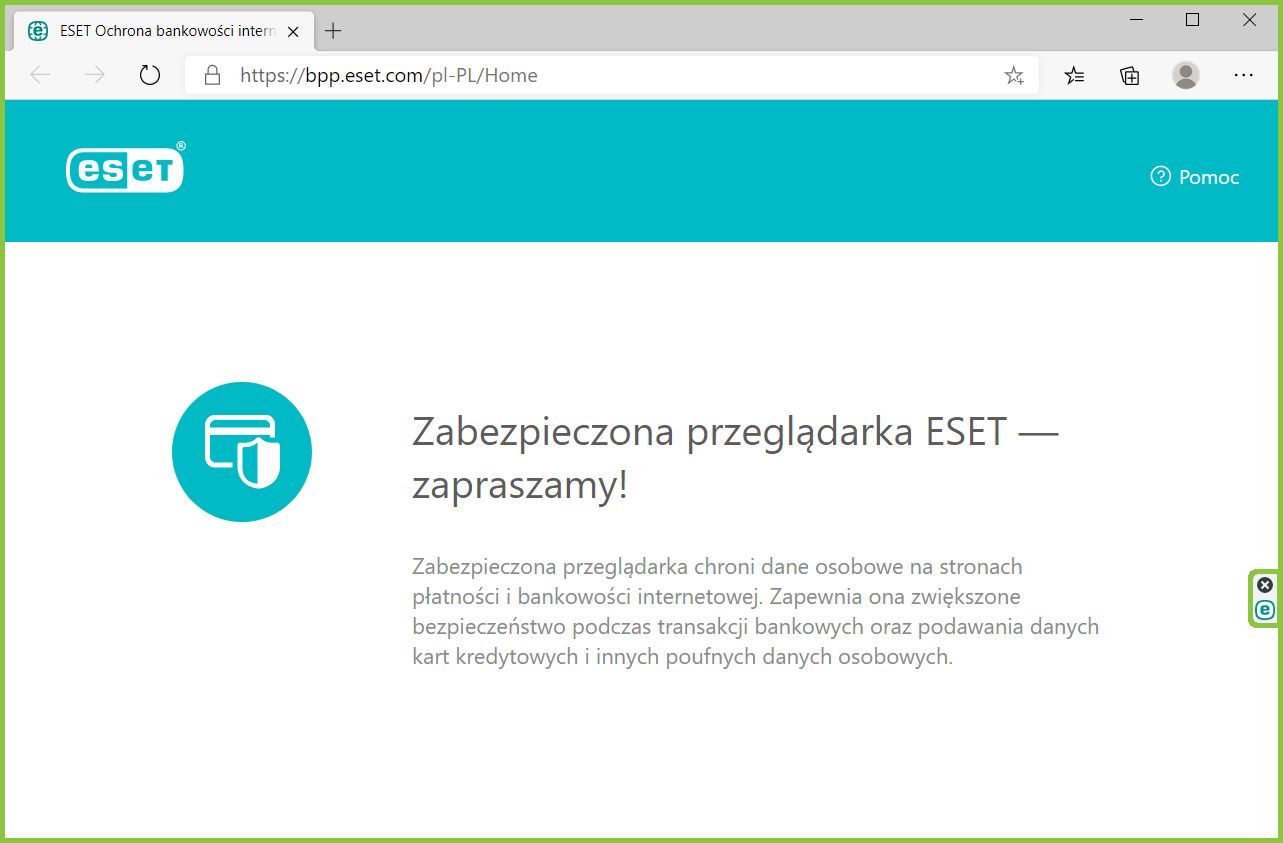
Task: Click the ESET side badge icon
Action: pyautogui.click(x=1265, y=609)
